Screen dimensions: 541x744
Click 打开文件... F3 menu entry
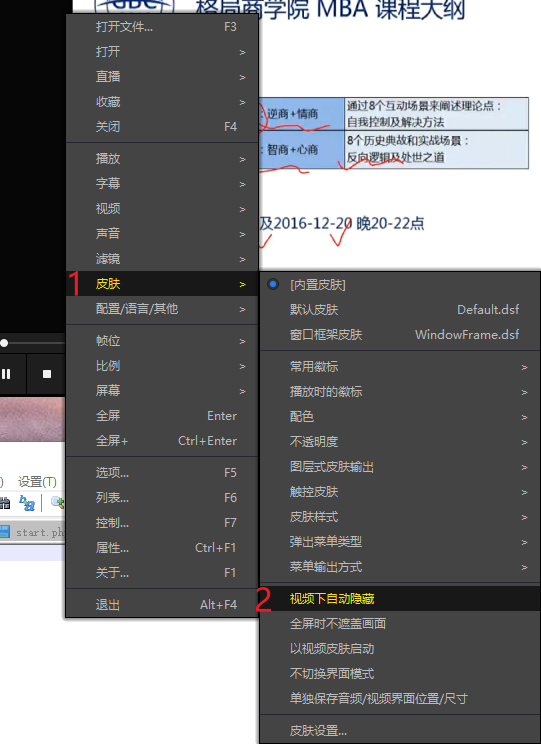click(x=162, y=27)
